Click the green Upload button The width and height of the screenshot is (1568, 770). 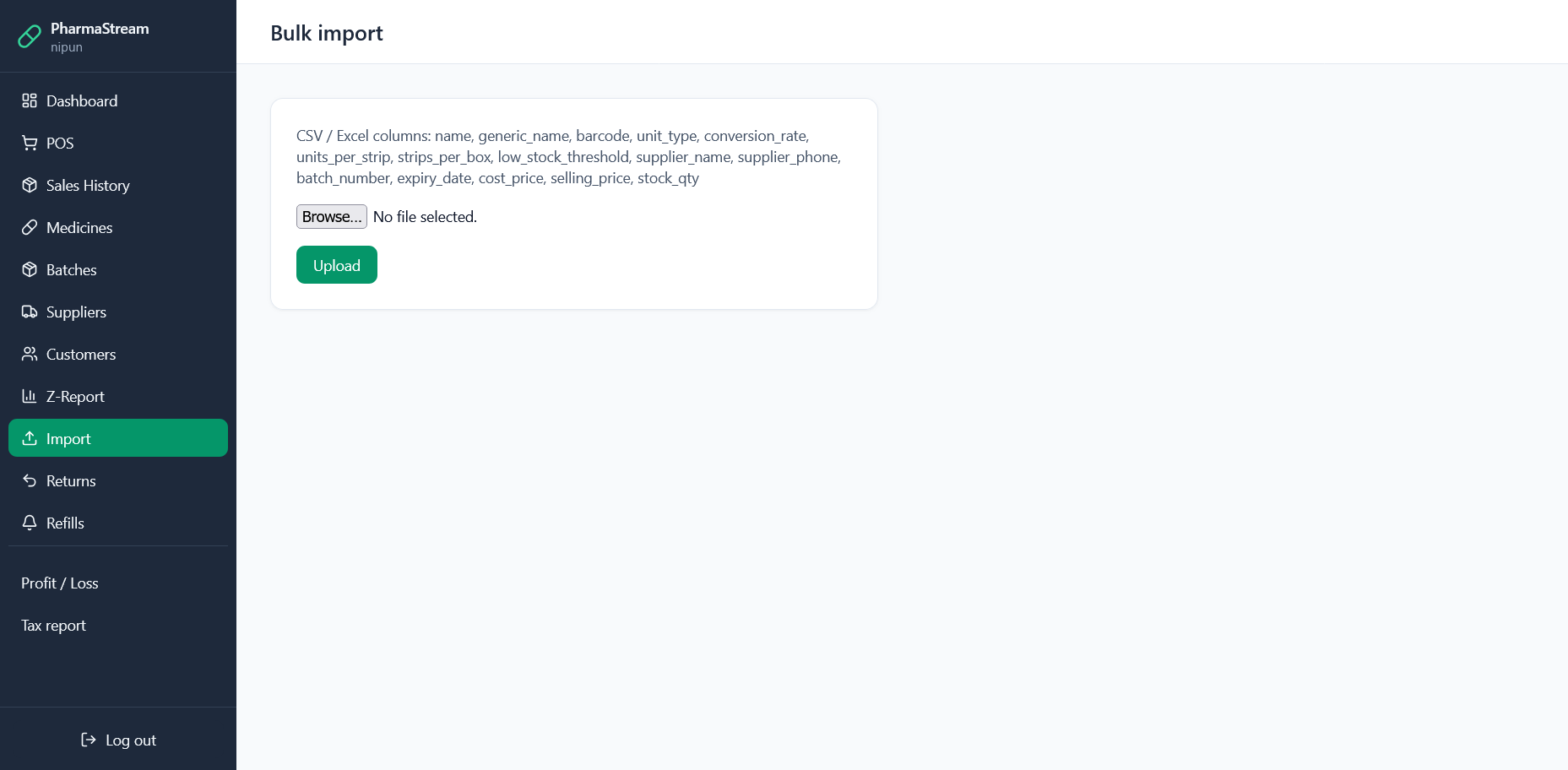[336, 265]
